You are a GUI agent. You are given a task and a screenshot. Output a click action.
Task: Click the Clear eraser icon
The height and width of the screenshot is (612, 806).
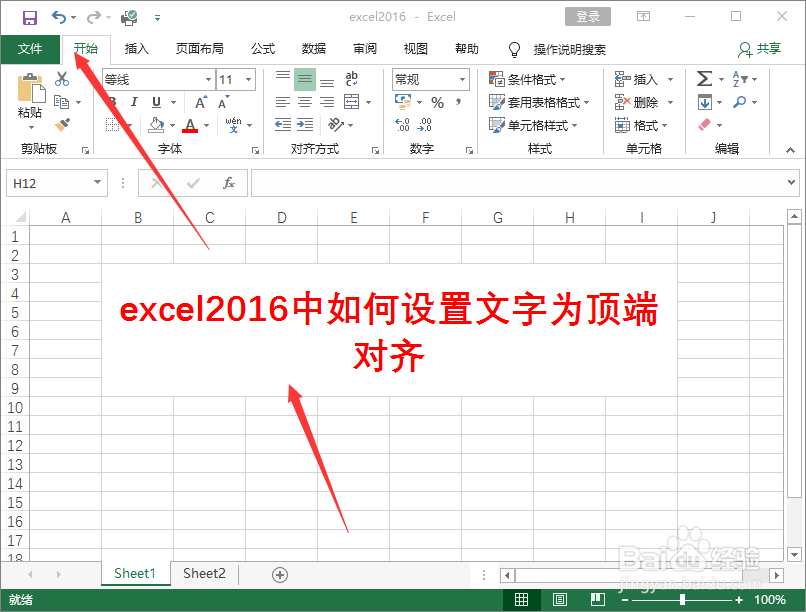click(x=704, y=124)
